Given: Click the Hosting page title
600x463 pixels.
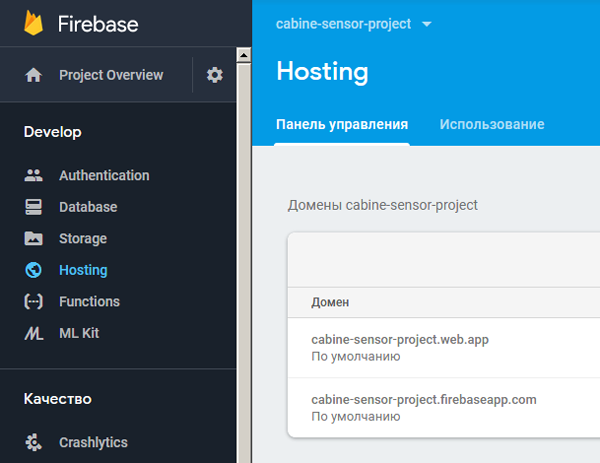Looking at the screenshot, I should [322, 72].
